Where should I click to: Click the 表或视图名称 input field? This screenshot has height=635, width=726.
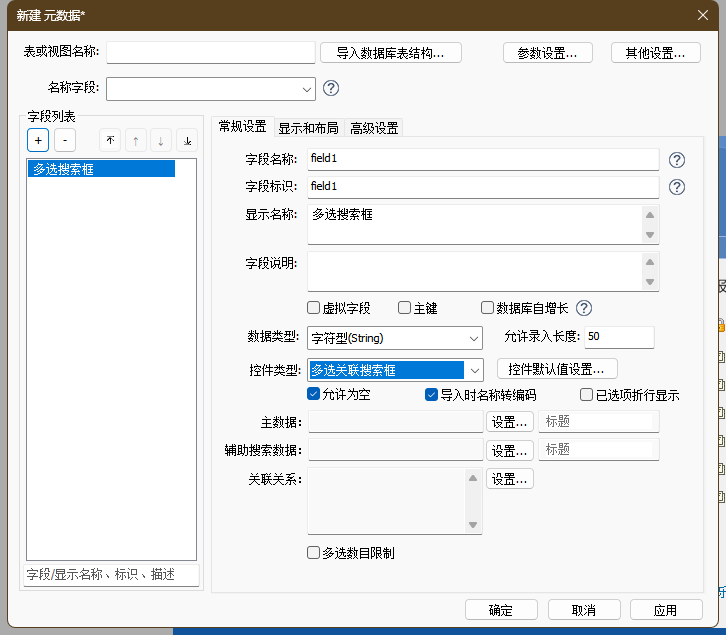tap(210, 53)
